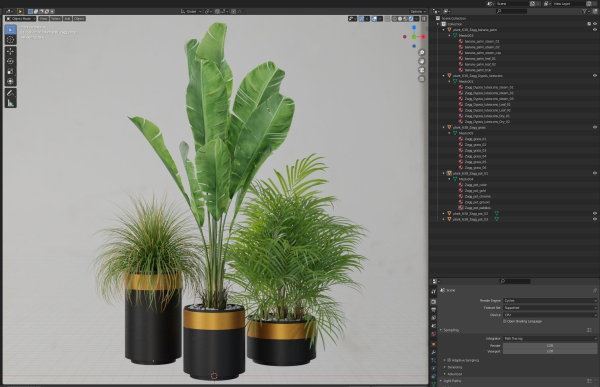Enable Open Shading Language checkbox
600x387 pixels.
click(x=505, y=321)
